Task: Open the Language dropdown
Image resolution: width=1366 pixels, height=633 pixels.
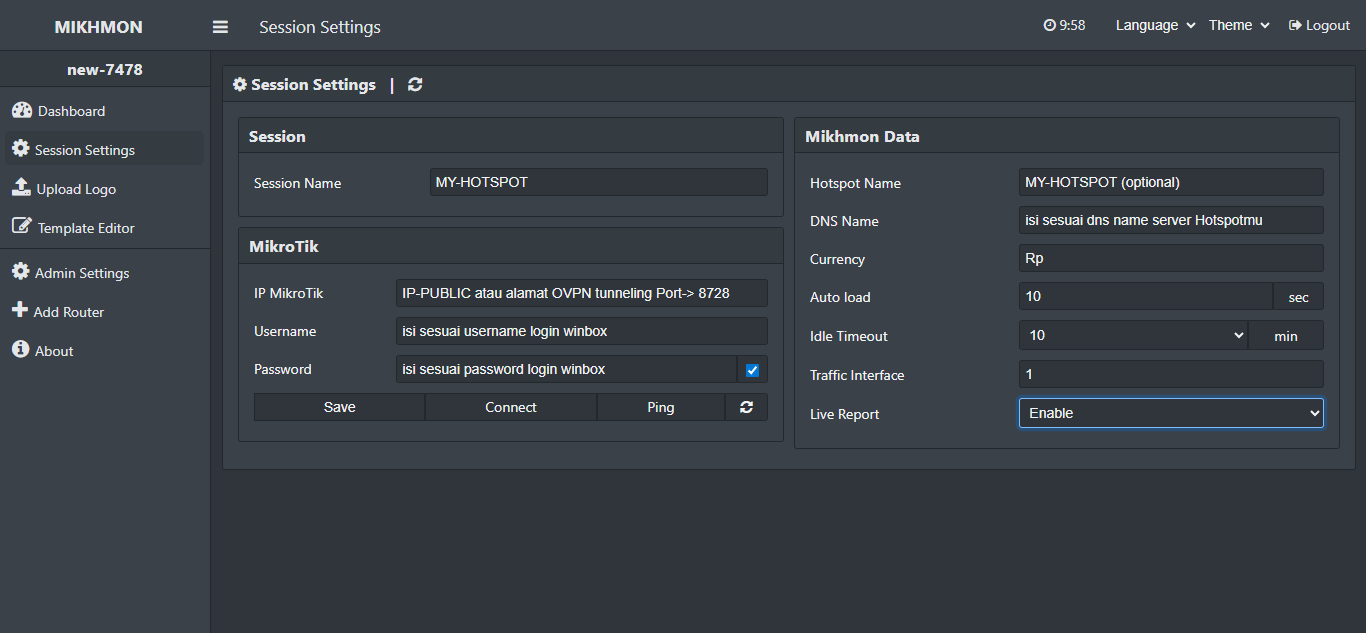Action: pos(1155,26)
